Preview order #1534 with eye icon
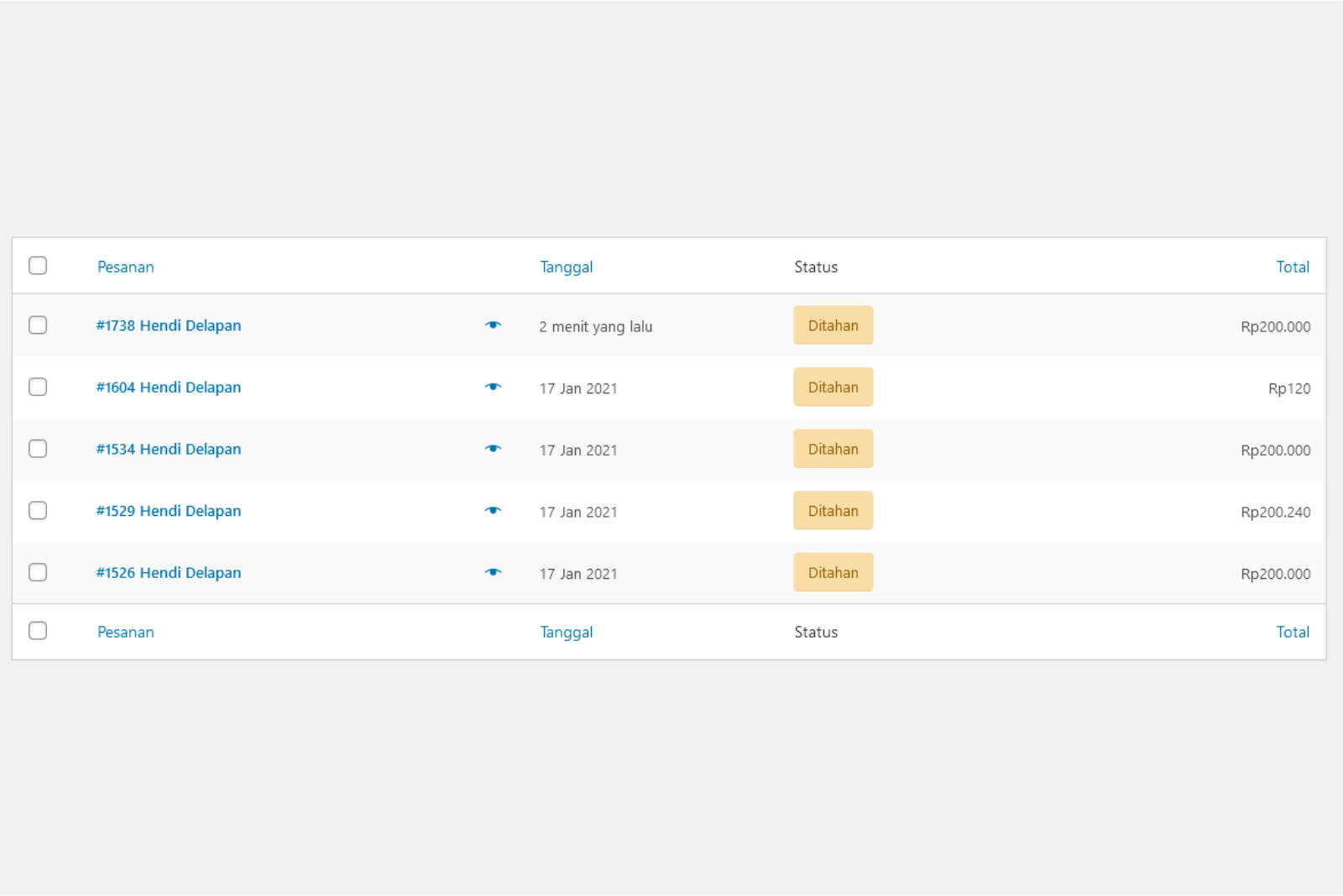Viewport: 1343px width, 896px height. [x=493, y=449]
